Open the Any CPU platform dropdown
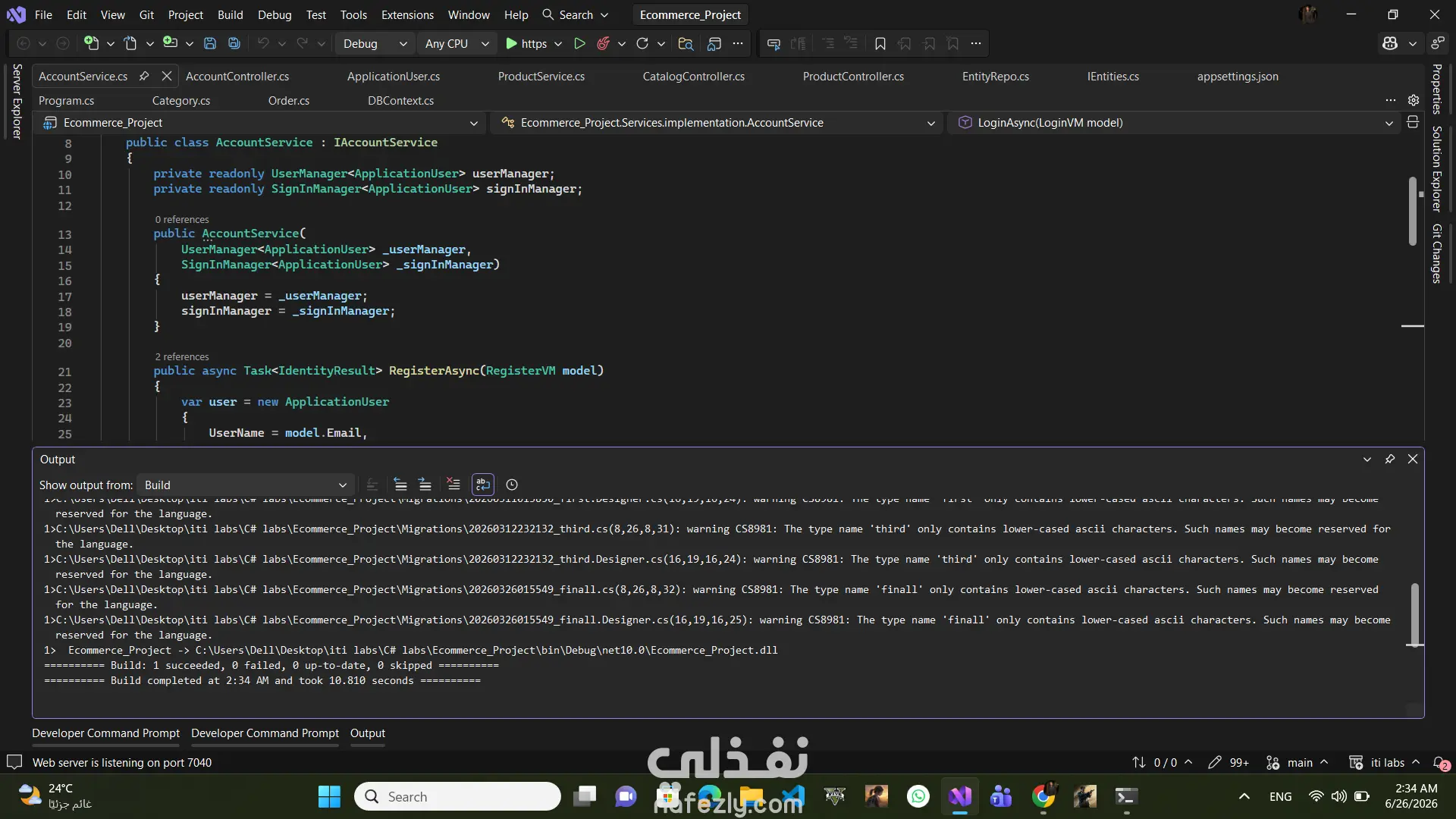Viewport: 1456px width, 819px height. click(457, 43)
